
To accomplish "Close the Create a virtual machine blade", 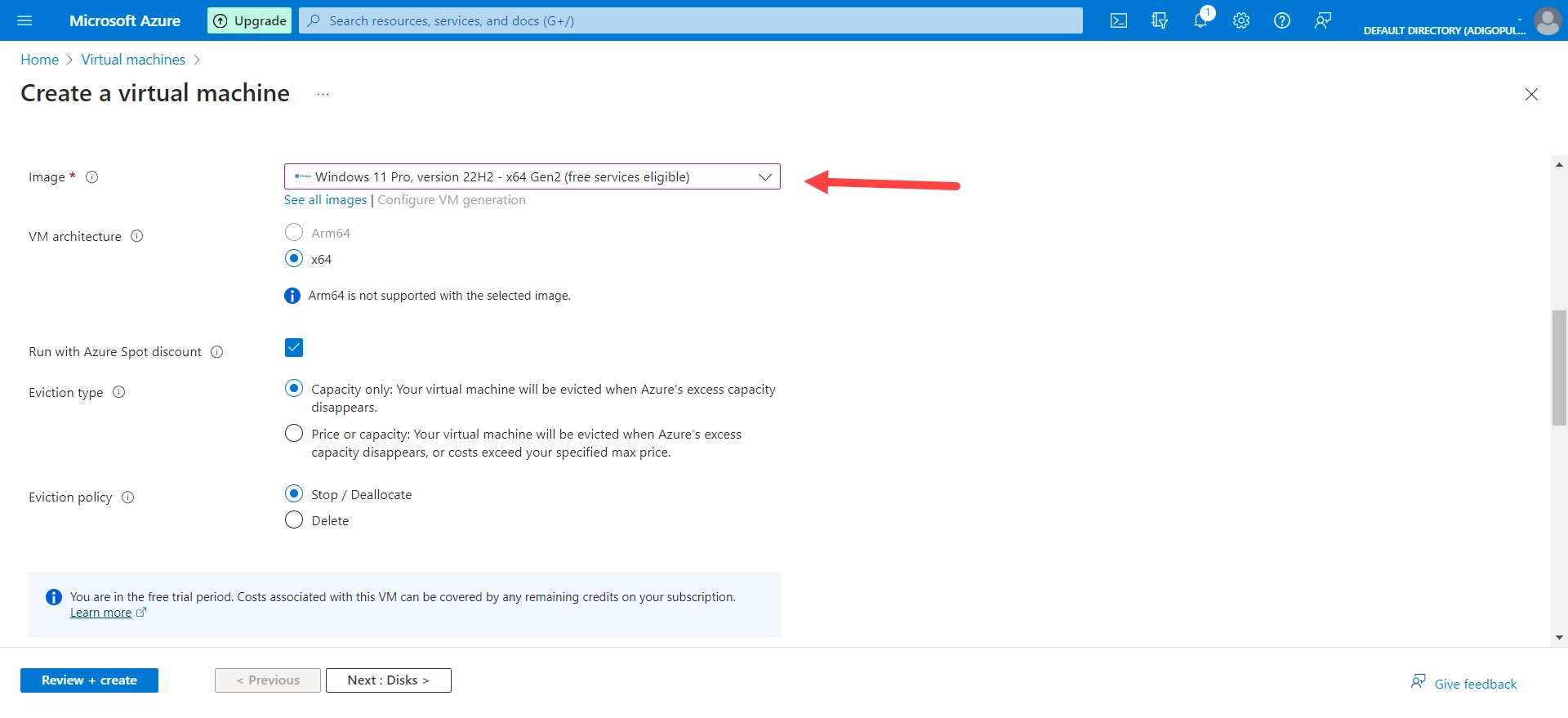I will [1531, 94].
